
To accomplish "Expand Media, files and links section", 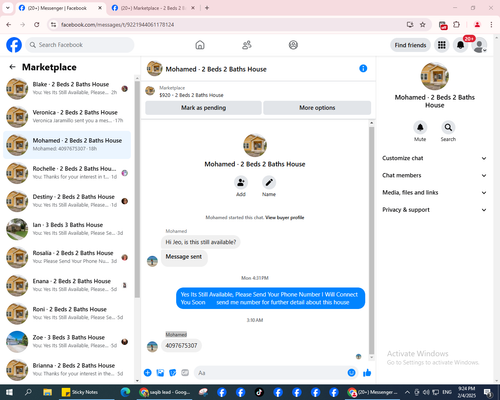I will pos(434,193).
